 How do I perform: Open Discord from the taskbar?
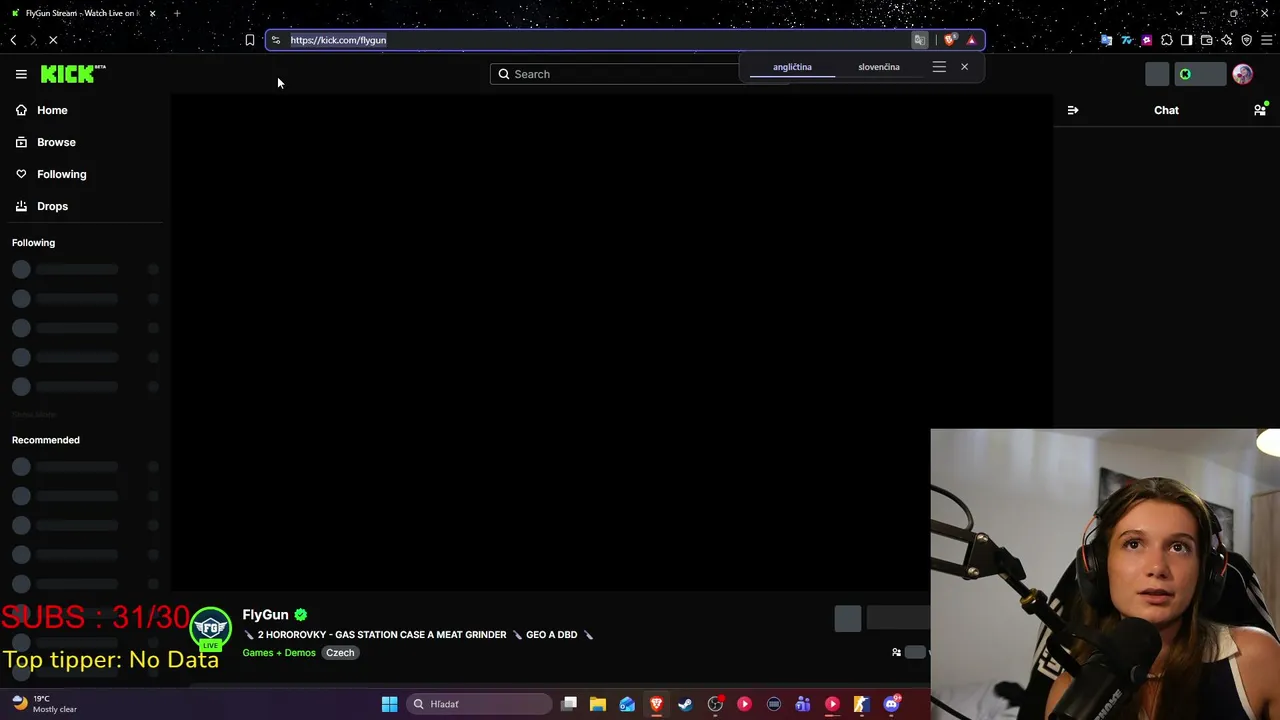click(x=891, y=704)
